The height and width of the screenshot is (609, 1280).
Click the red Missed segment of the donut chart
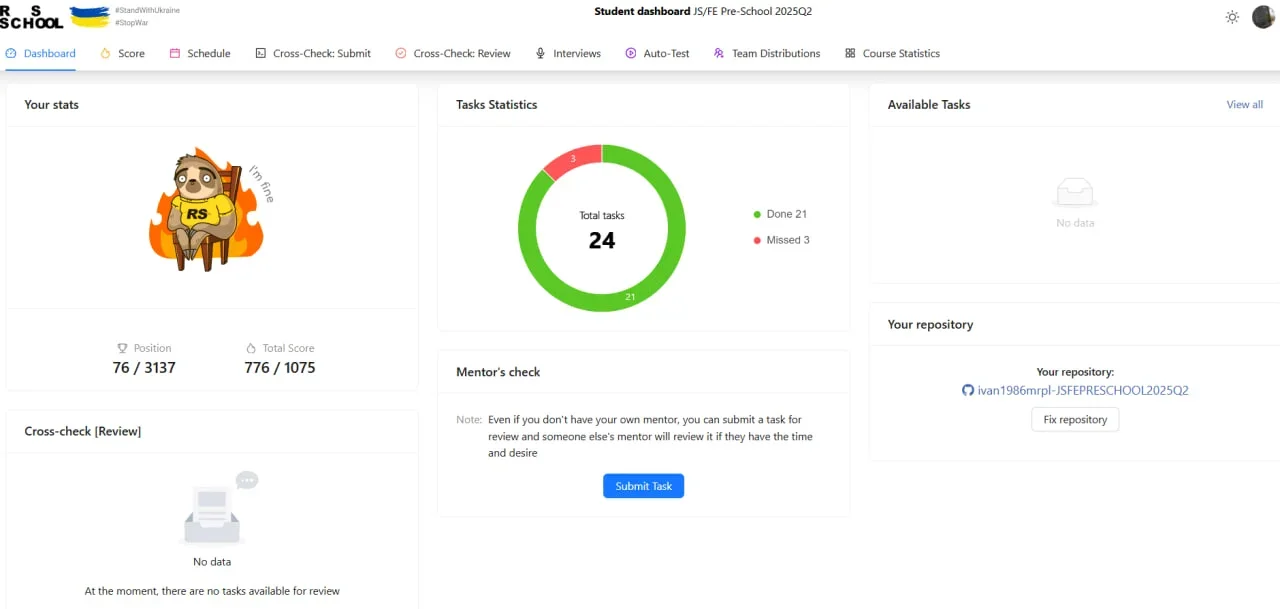tap(575, 158)
